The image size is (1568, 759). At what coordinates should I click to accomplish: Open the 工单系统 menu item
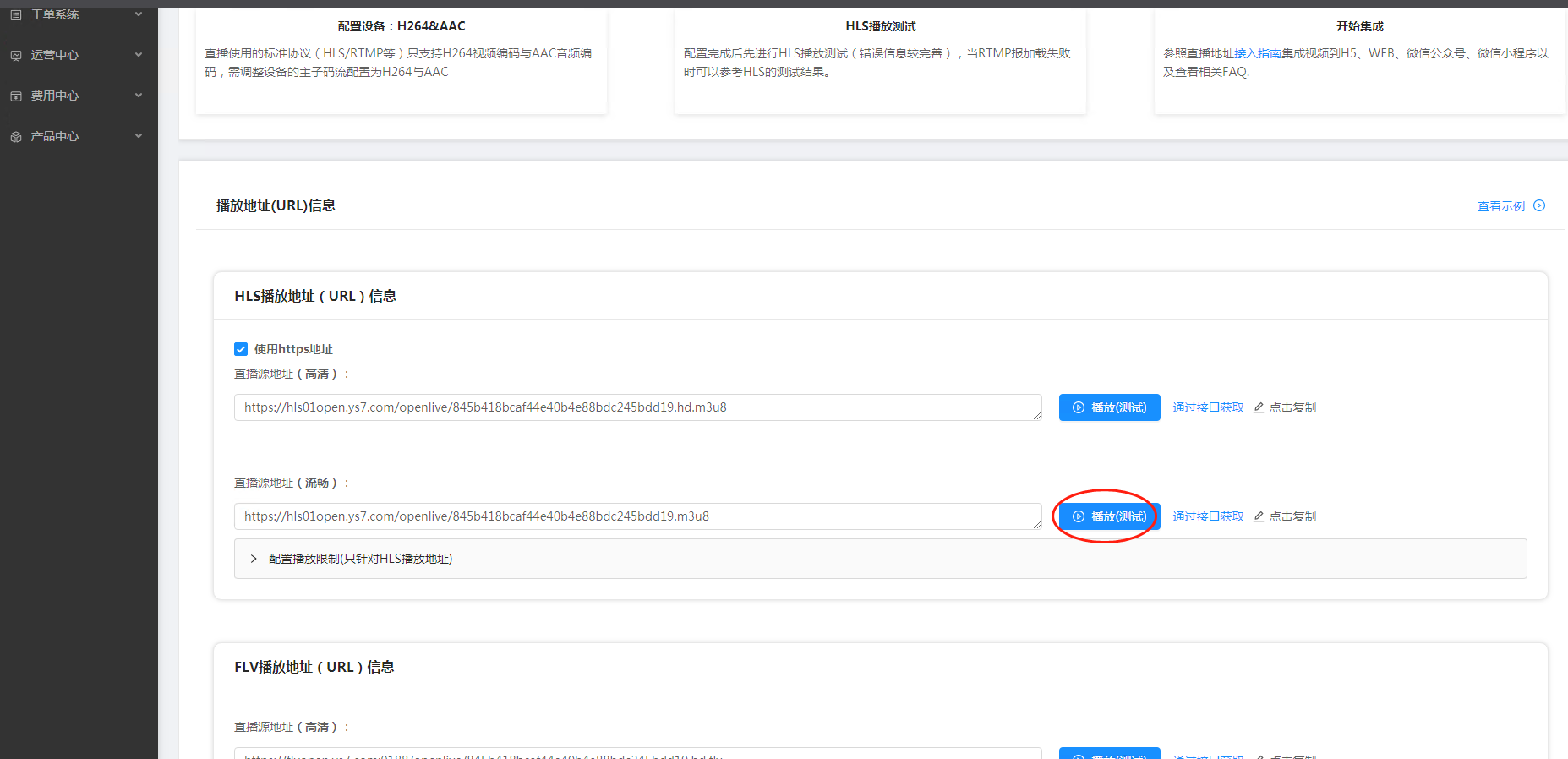[x=55, y=14]
